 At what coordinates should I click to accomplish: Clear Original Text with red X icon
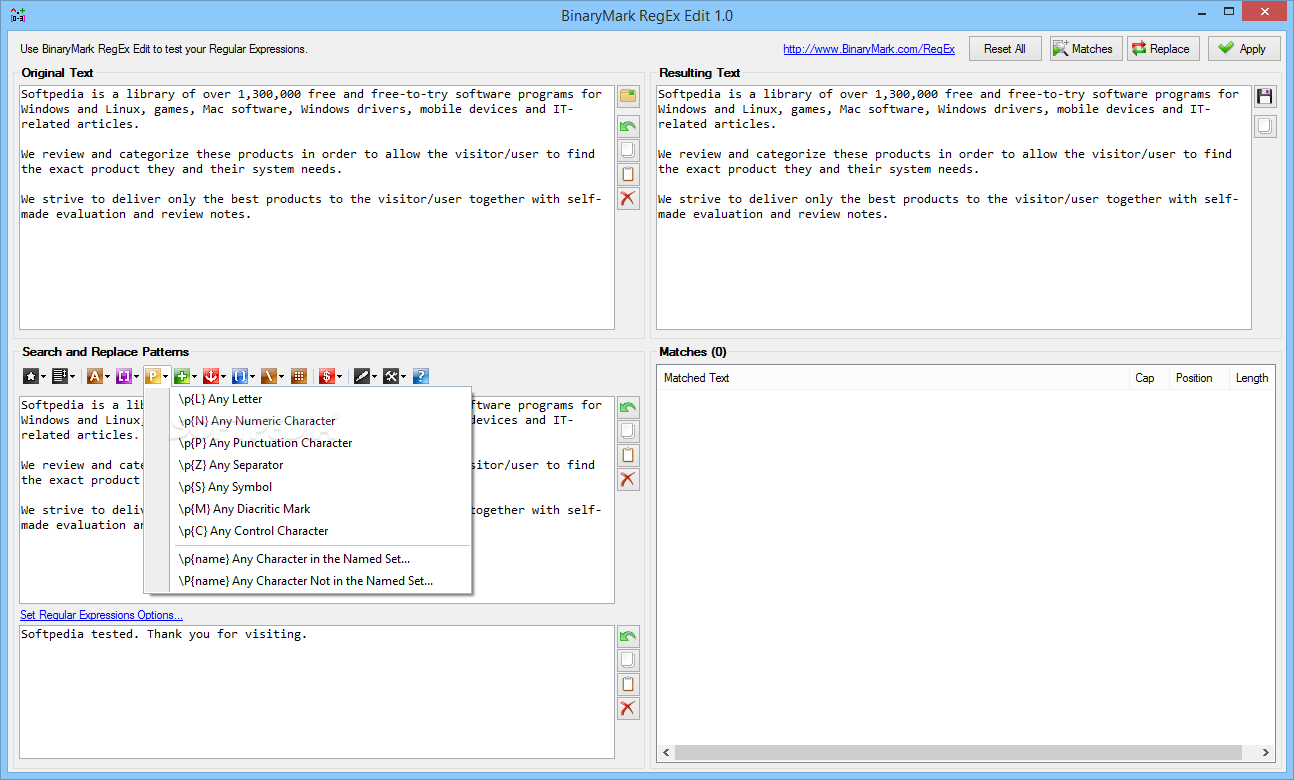[x=628, y=199]
